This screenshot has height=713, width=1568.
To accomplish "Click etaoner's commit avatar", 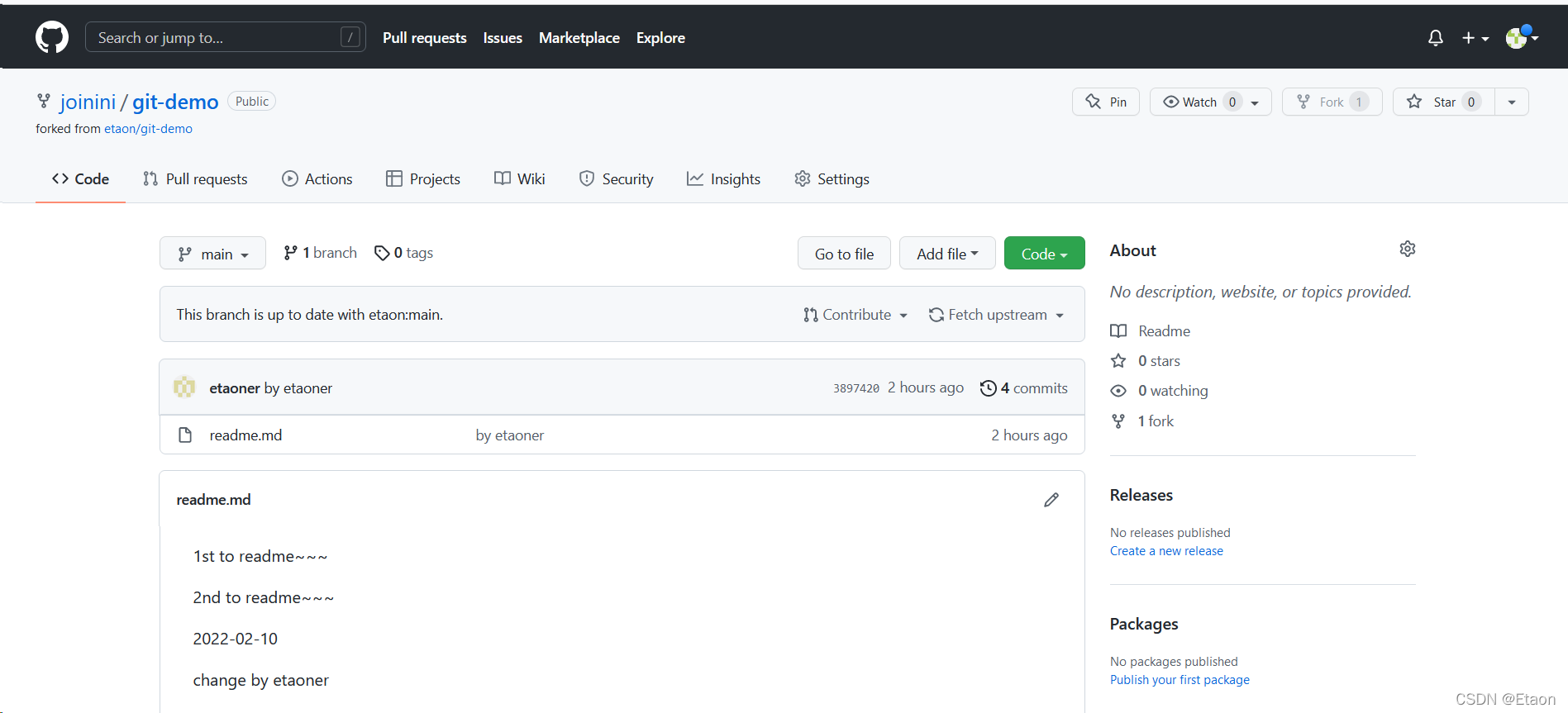I will pyautogui.click(x=184, y=387).
